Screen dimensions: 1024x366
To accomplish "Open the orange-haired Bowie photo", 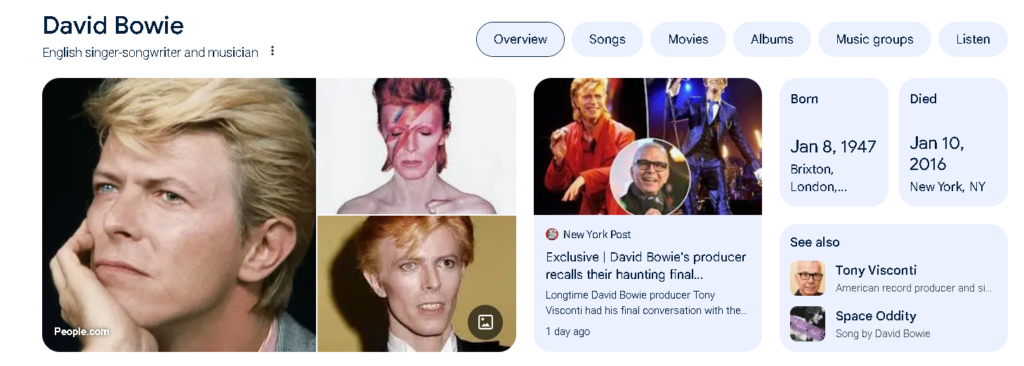I will point(417,284).
